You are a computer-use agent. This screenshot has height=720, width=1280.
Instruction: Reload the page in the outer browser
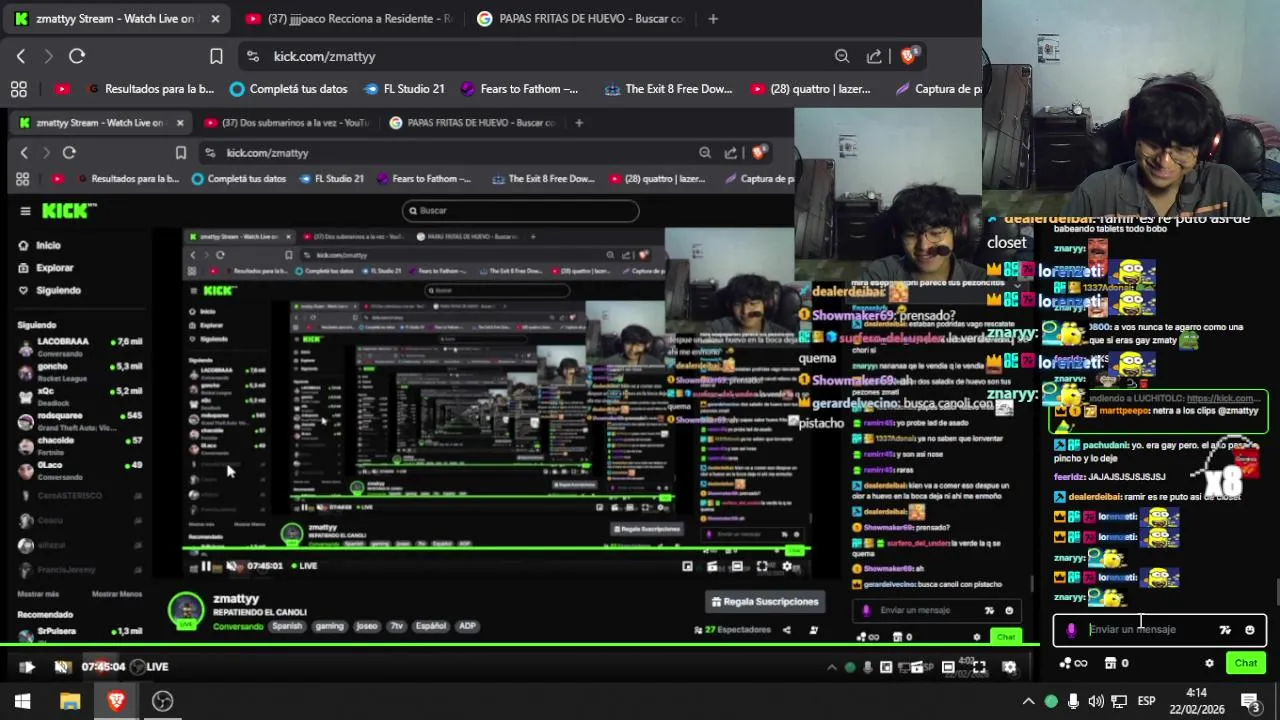coord(77,56)
